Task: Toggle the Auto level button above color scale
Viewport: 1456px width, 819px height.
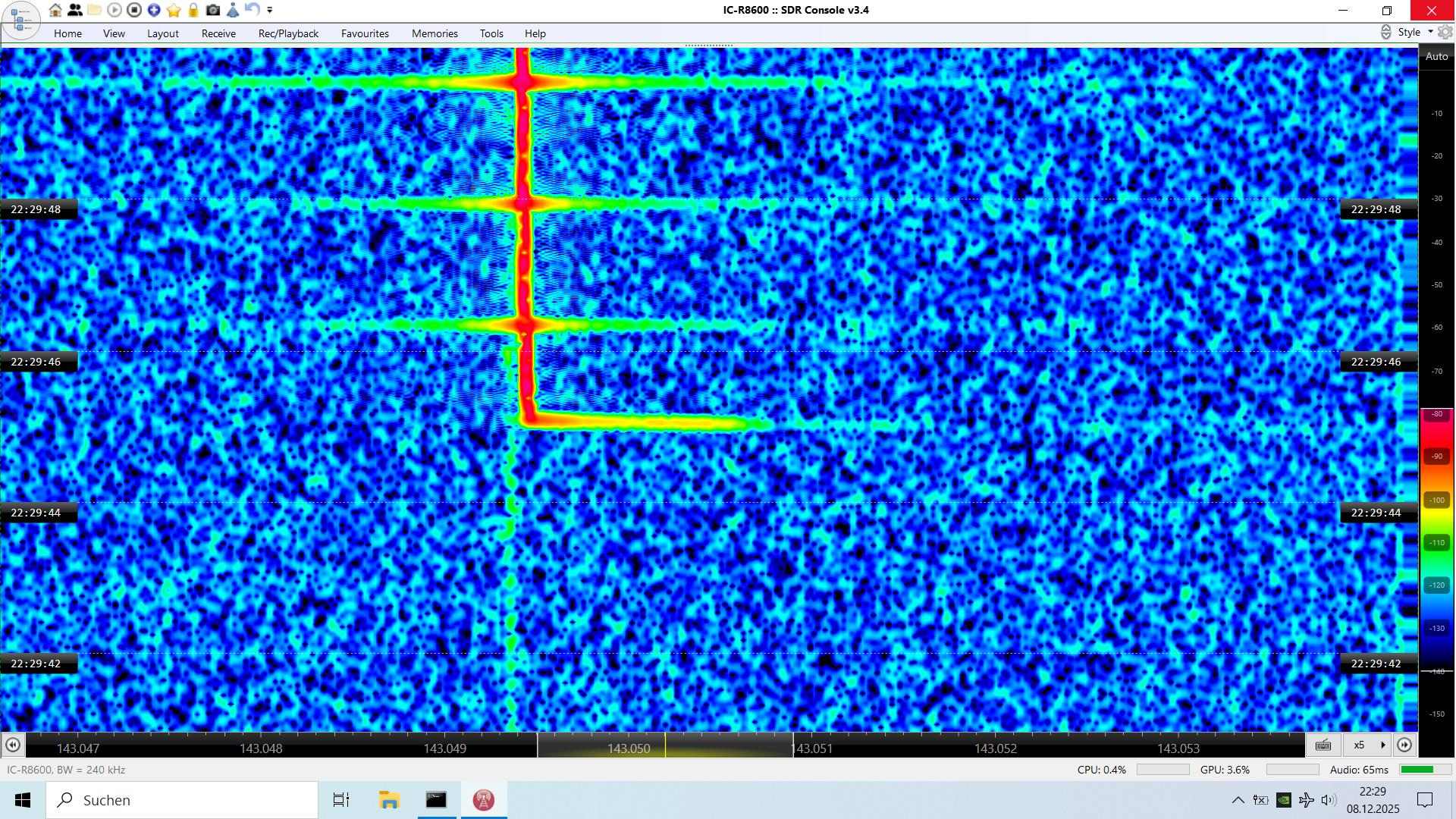Action: (x=1436, y=56)
